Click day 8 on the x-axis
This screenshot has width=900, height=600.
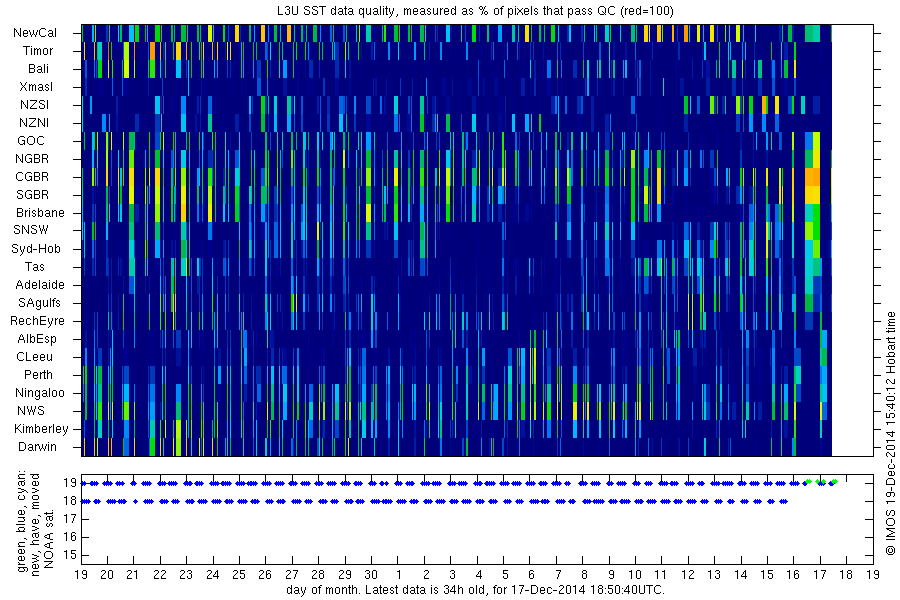[x=584, y=575]
